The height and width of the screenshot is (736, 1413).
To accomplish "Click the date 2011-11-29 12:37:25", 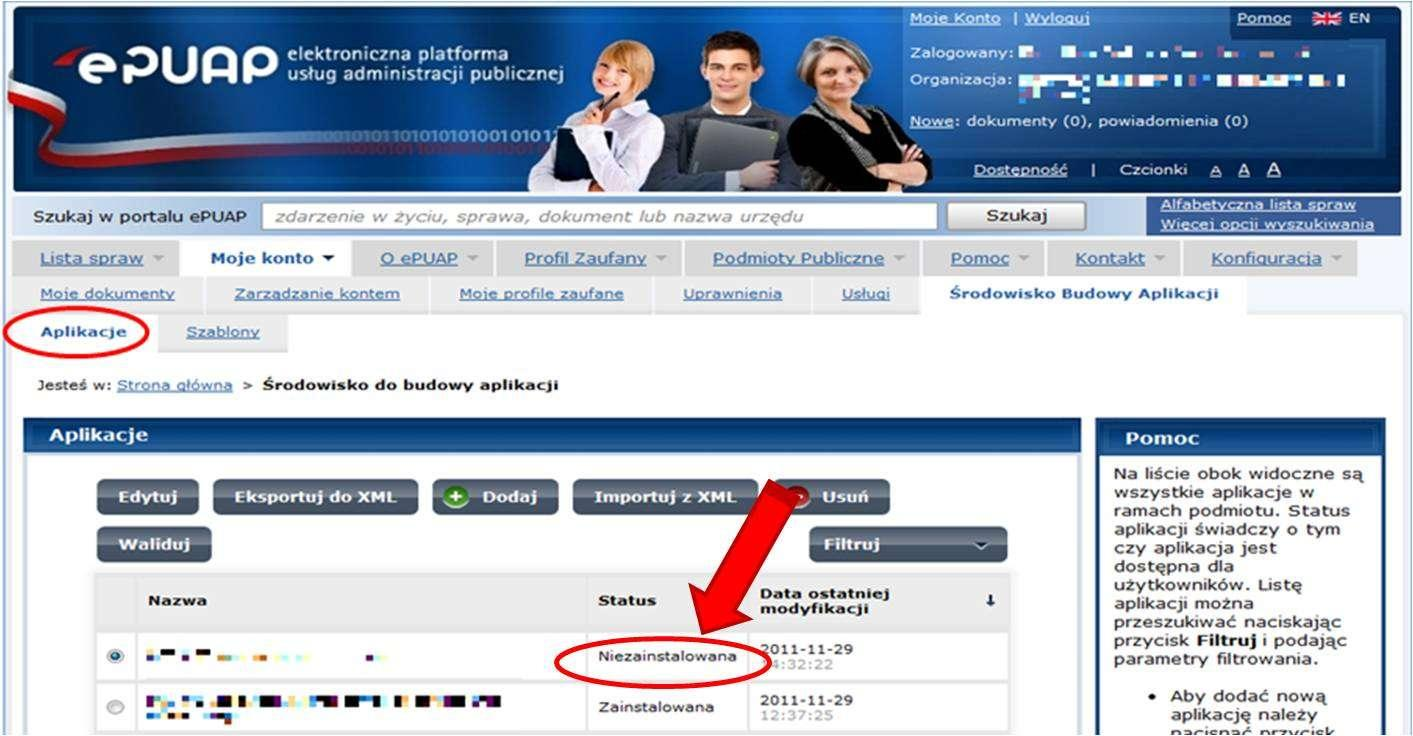I will tap(806, 707).
